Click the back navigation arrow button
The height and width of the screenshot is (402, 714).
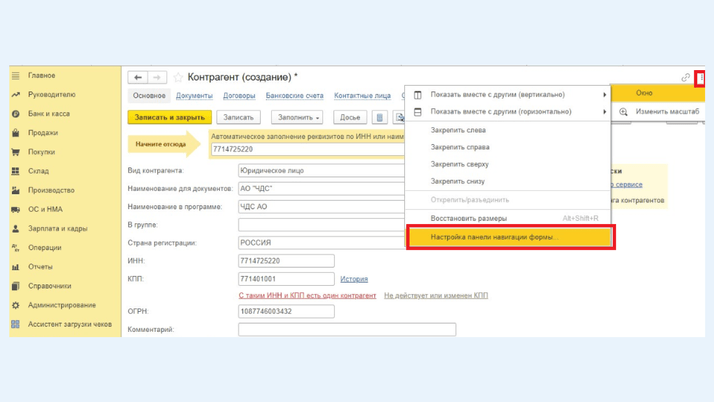138,77
